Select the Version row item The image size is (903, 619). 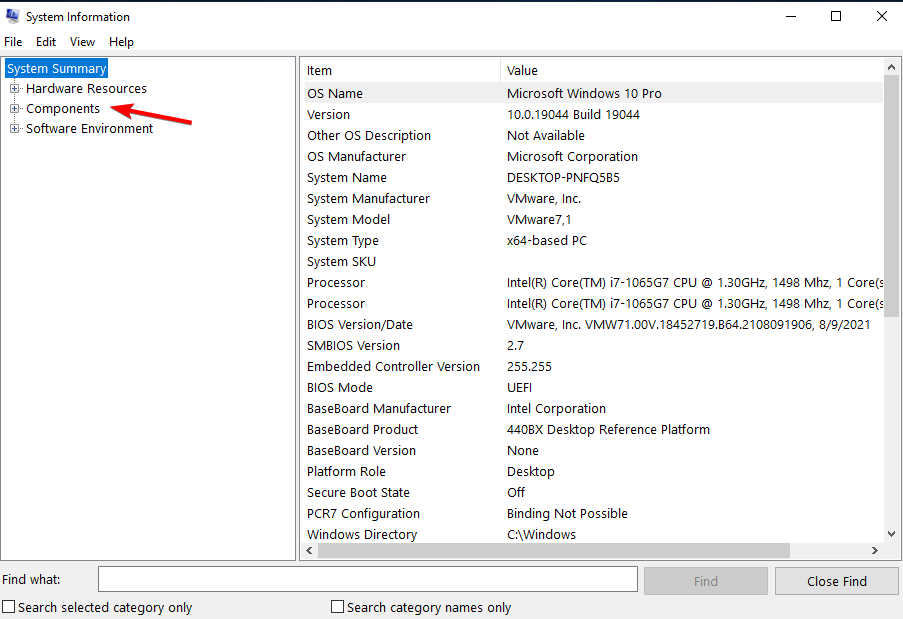pyautogui.click(x=594, y=115)
